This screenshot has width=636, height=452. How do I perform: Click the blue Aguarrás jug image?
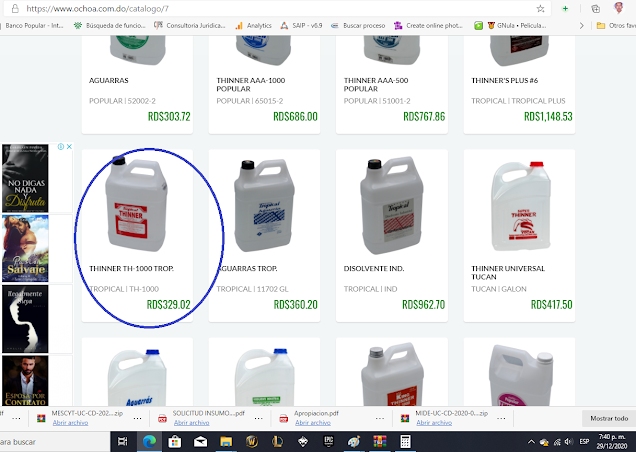tap(137, 377)
